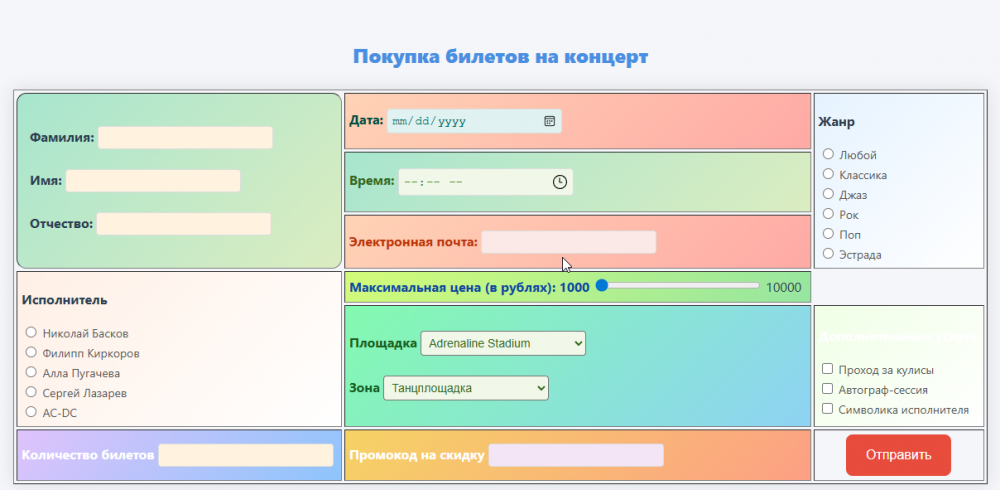
Task: Click the Электронная почта email field
Action: (568, 242)
